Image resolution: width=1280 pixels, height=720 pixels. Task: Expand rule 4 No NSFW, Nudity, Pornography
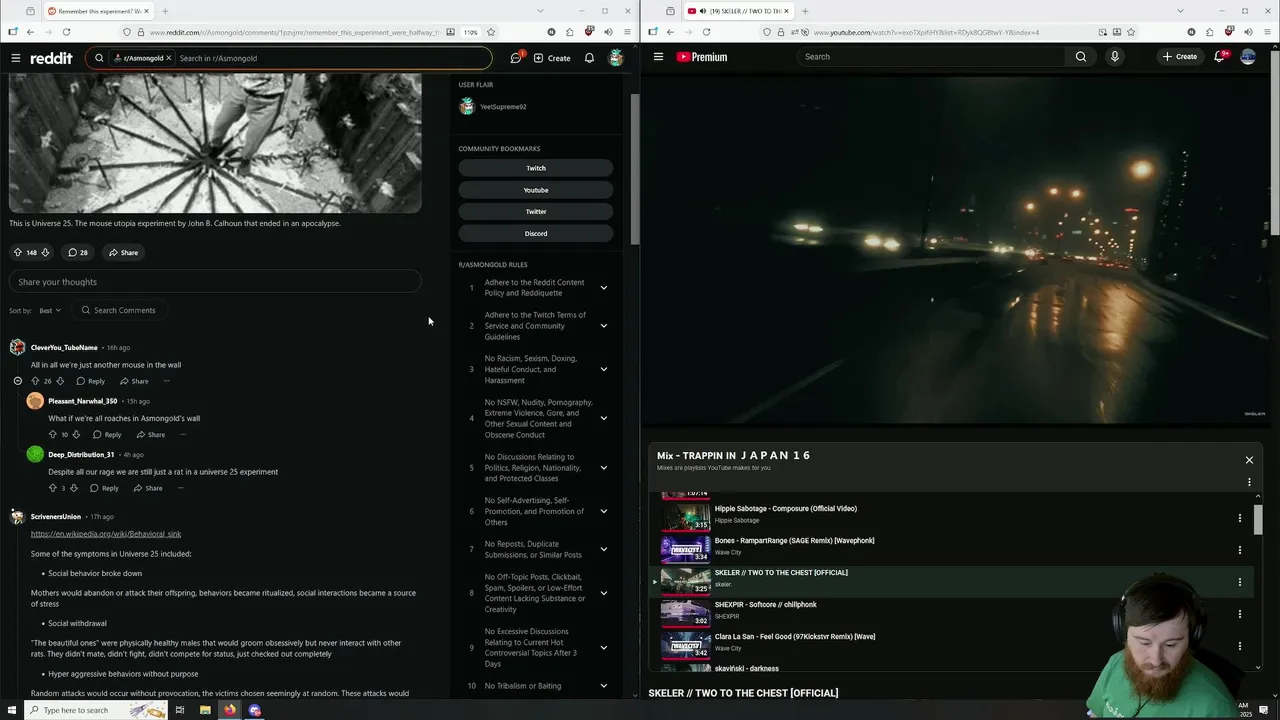point(604,418)
